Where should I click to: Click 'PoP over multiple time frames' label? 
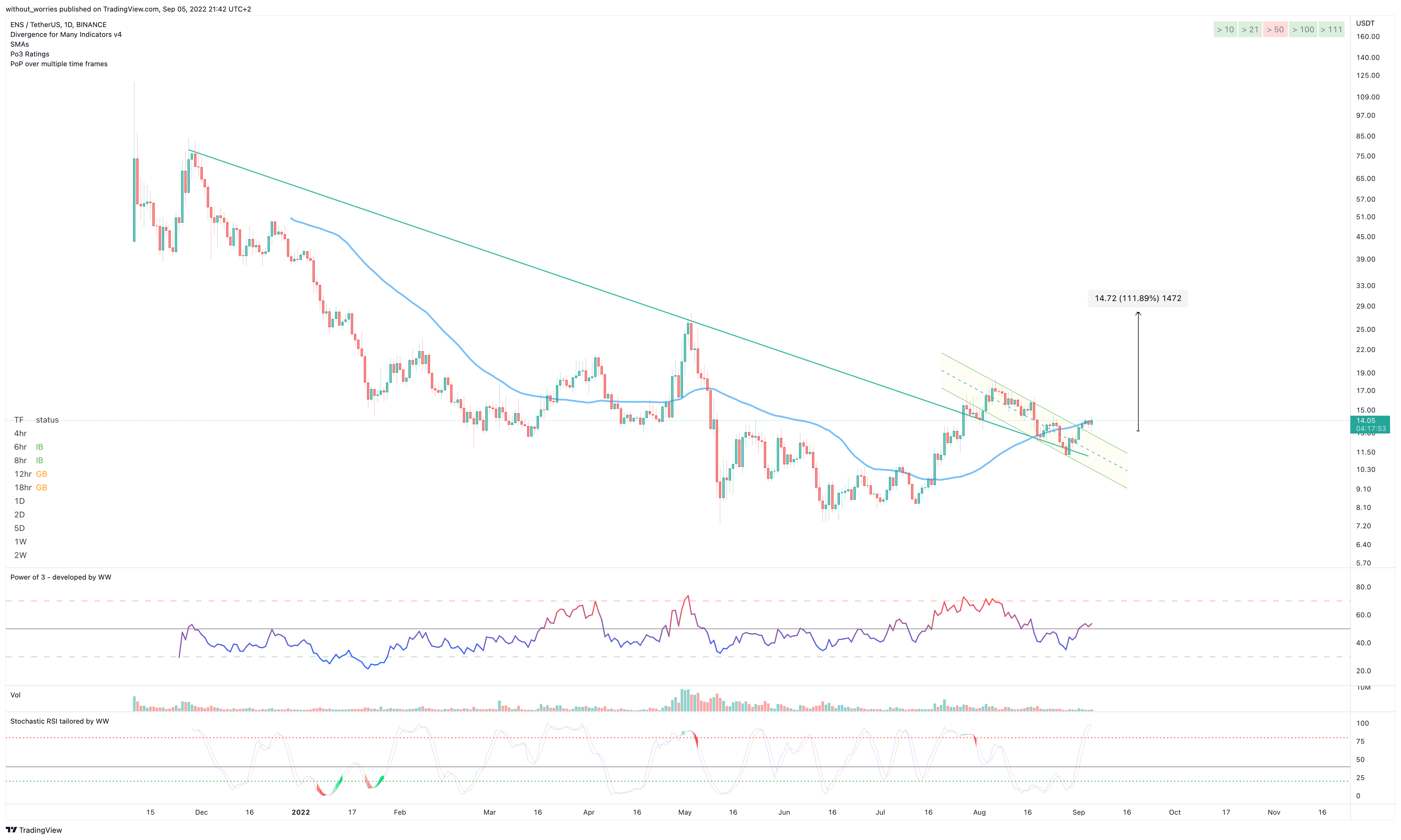[x=59, y=64]
